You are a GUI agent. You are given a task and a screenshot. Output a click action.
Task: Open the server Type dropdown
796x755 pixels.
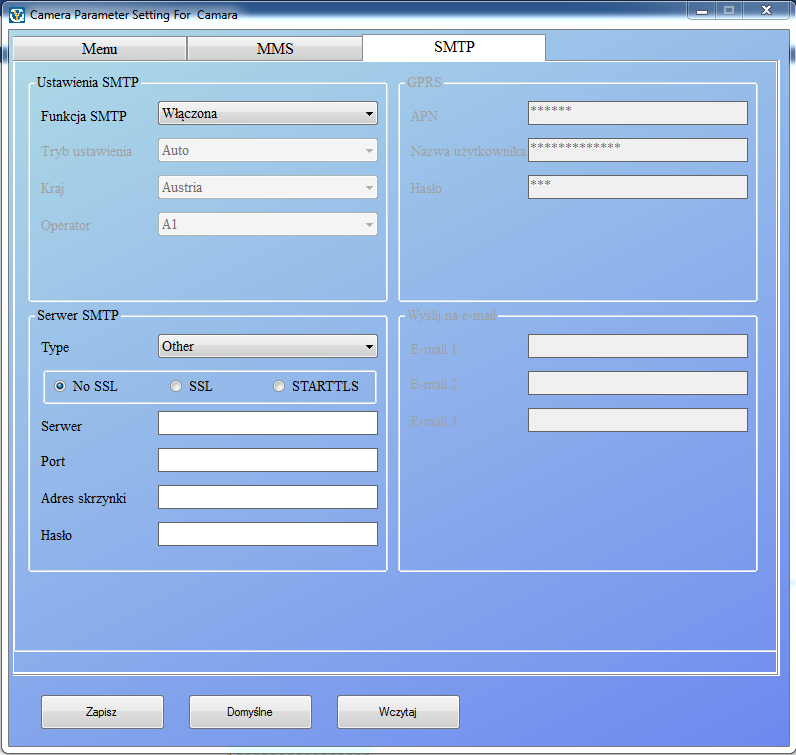pyautogui.click(x=268, y=347)
